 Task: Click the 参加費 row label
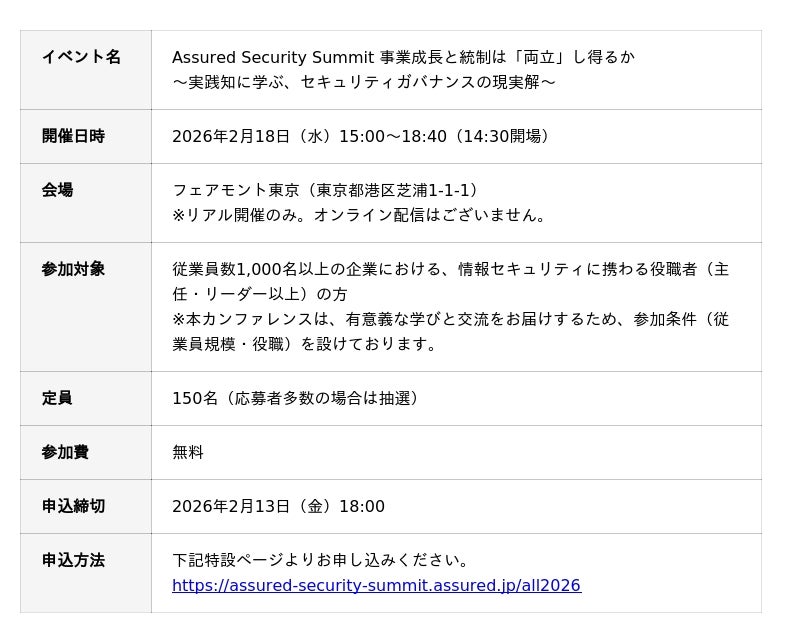coord(65,452)
